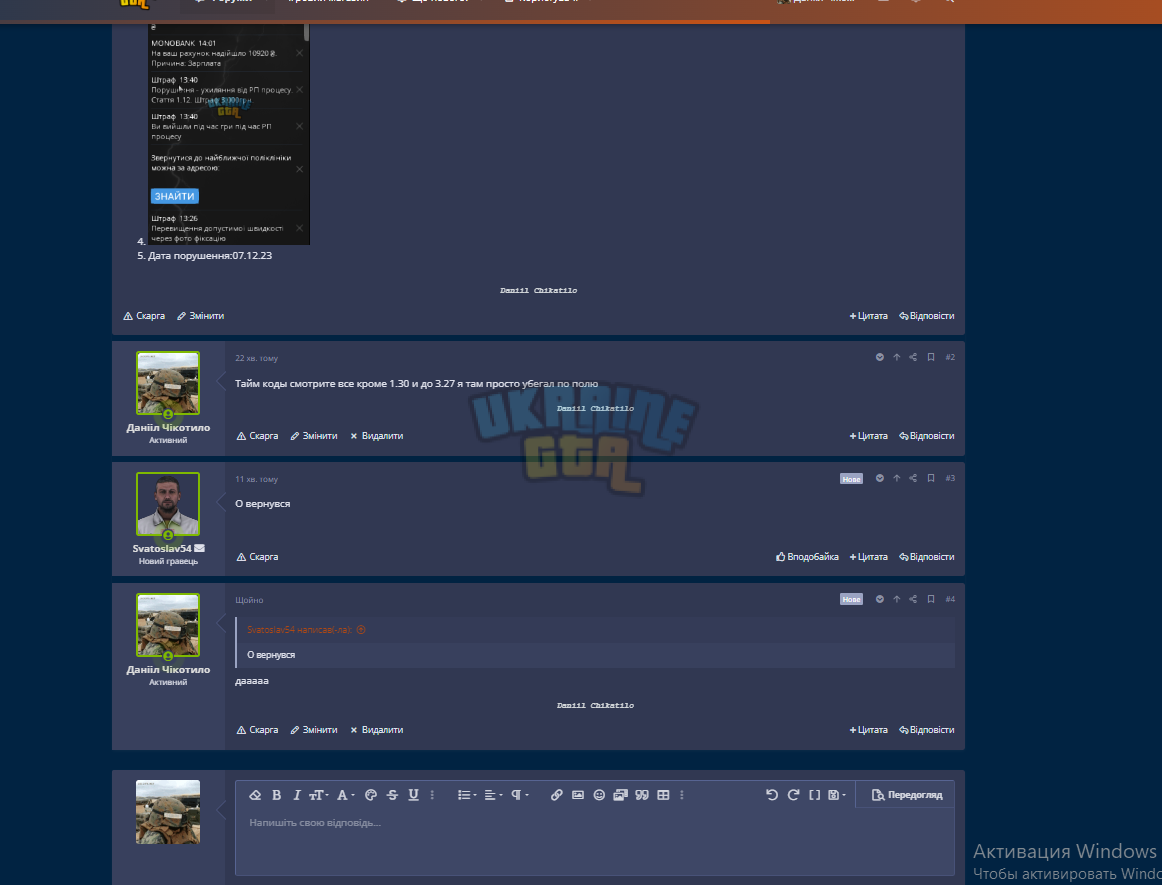
Task: Click Скарга on the first post
Action: (x=144, y=316)
